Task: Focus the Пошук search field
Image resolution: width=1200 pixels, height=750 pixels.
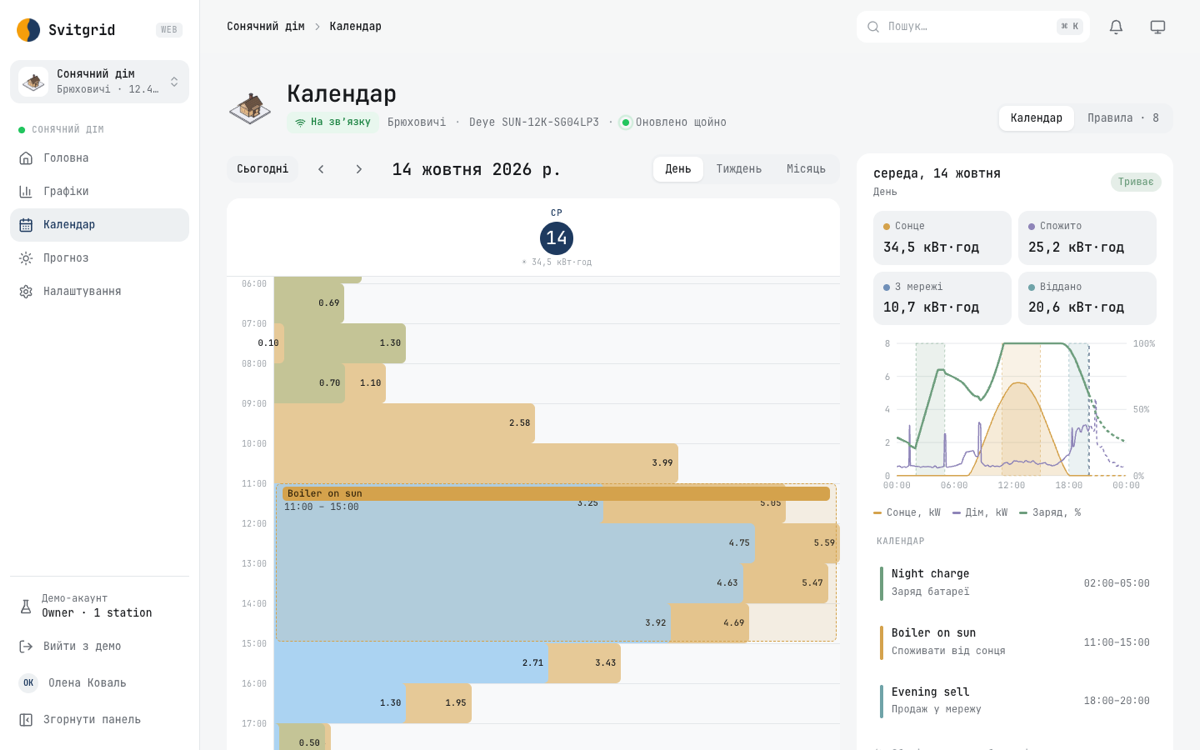Action: click(x=973, y=27)
